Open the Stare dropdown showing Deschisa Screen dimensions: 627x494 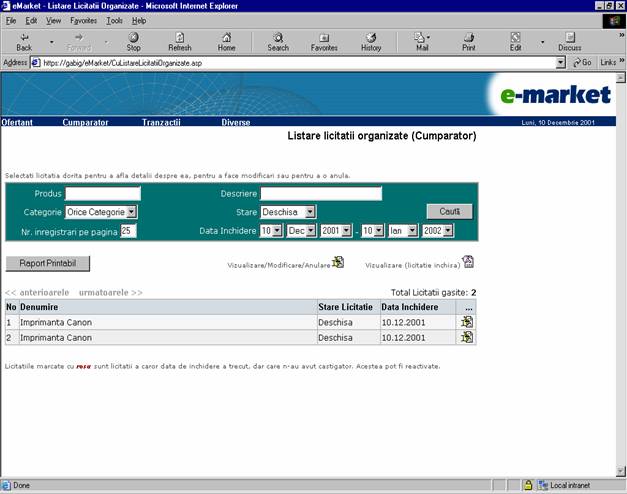click(310, 212)
